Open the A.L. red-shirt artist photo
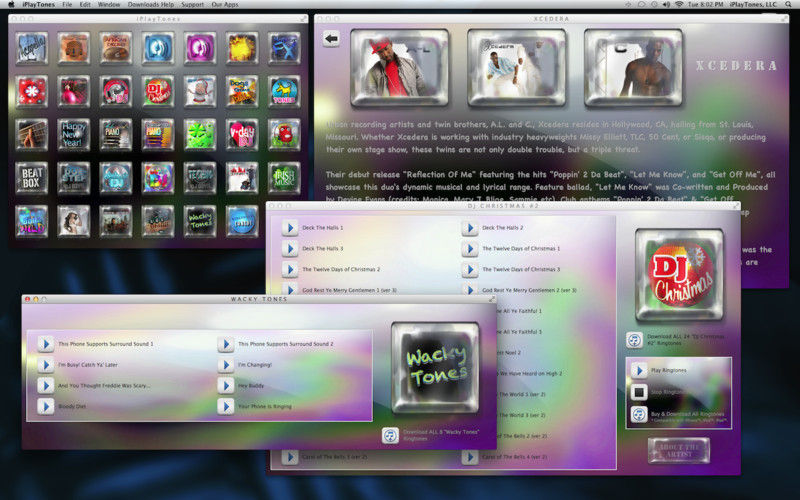 (399, 68)
